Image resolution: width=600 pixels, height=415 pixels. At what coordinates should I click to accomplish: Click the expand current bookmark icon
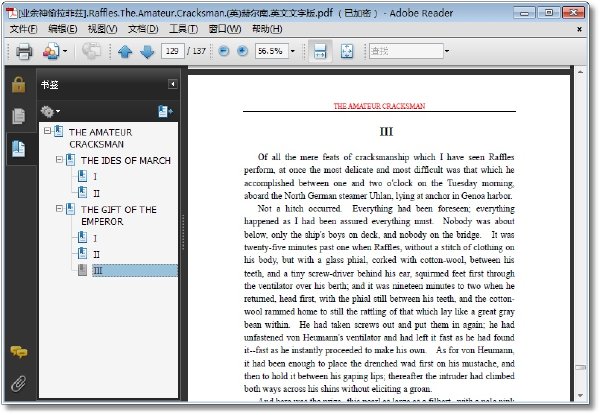pos(165,111)
